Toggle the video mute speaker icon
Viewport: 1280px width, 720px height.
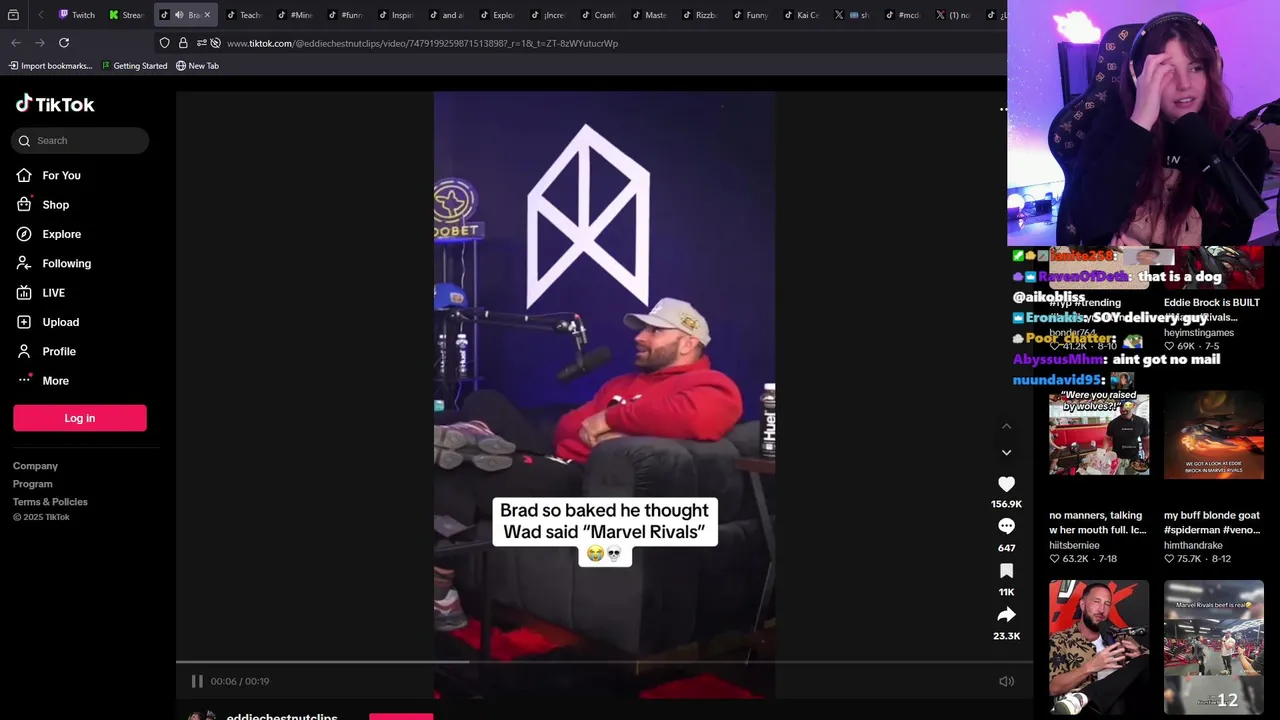coord(1006,681)
